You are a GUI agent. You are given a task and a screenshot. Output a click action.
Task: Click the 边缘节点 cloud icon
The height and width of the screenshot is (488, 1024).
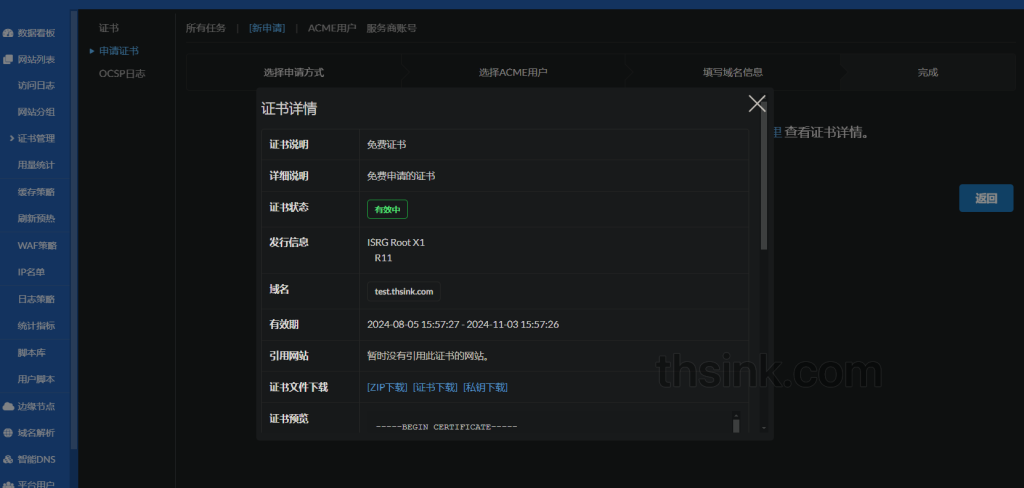point(8,406)
